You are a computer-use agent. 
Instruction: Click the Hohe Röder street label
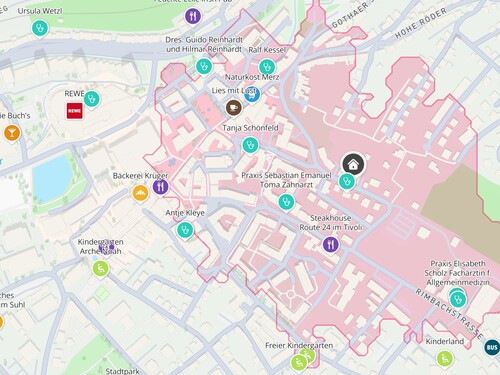pyautogui.click(x=421, y=23)
